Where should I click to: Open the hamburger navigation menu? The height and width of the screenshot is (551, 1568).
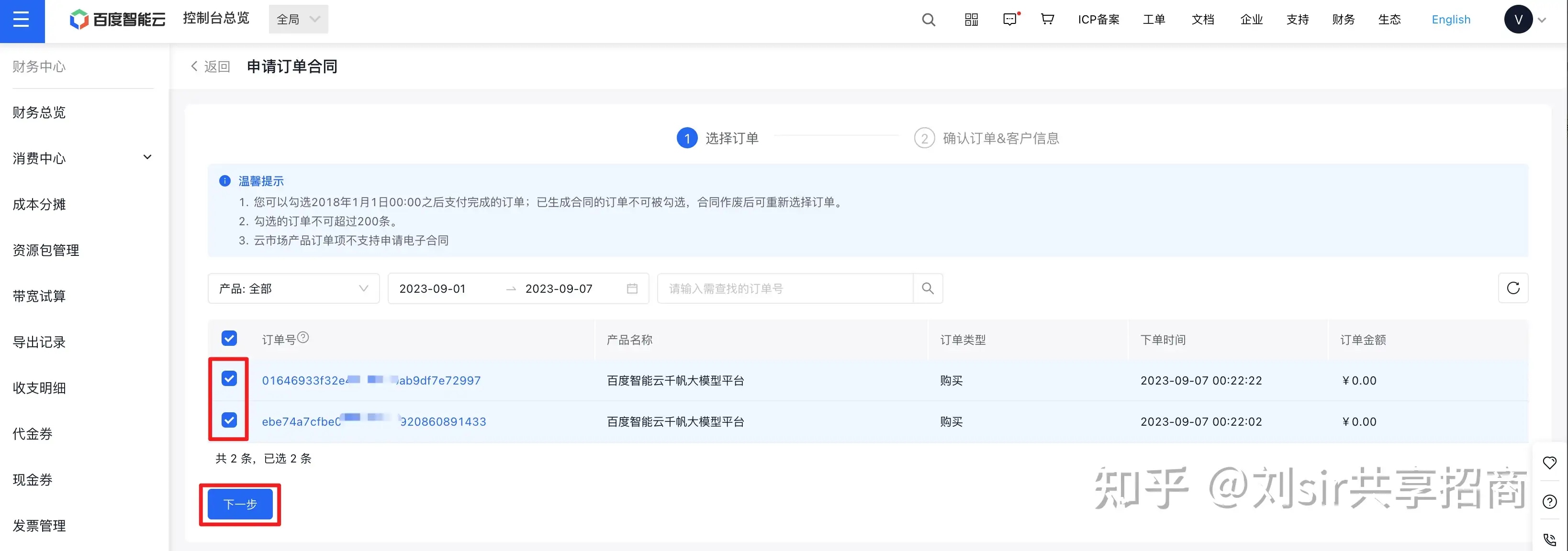pos(22,21)
